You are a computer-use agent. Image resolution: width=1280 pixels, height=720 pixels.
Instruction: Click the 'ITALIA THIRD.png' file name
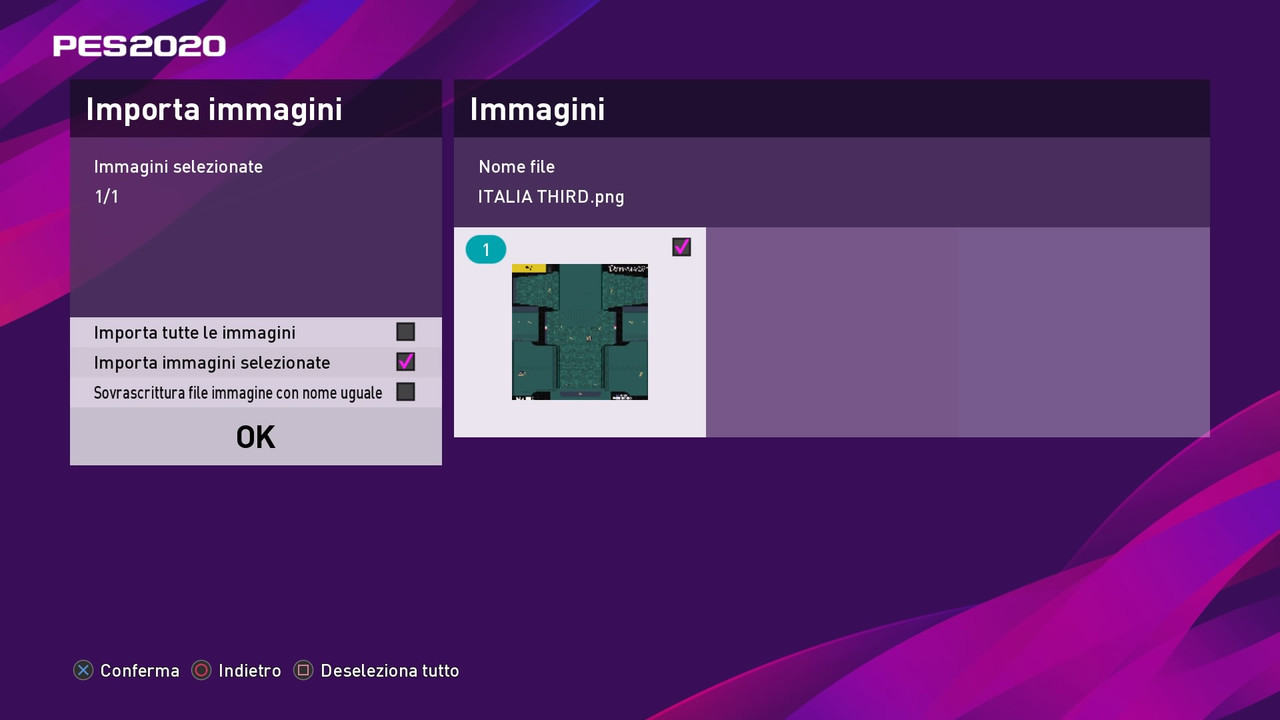(551, 197)
